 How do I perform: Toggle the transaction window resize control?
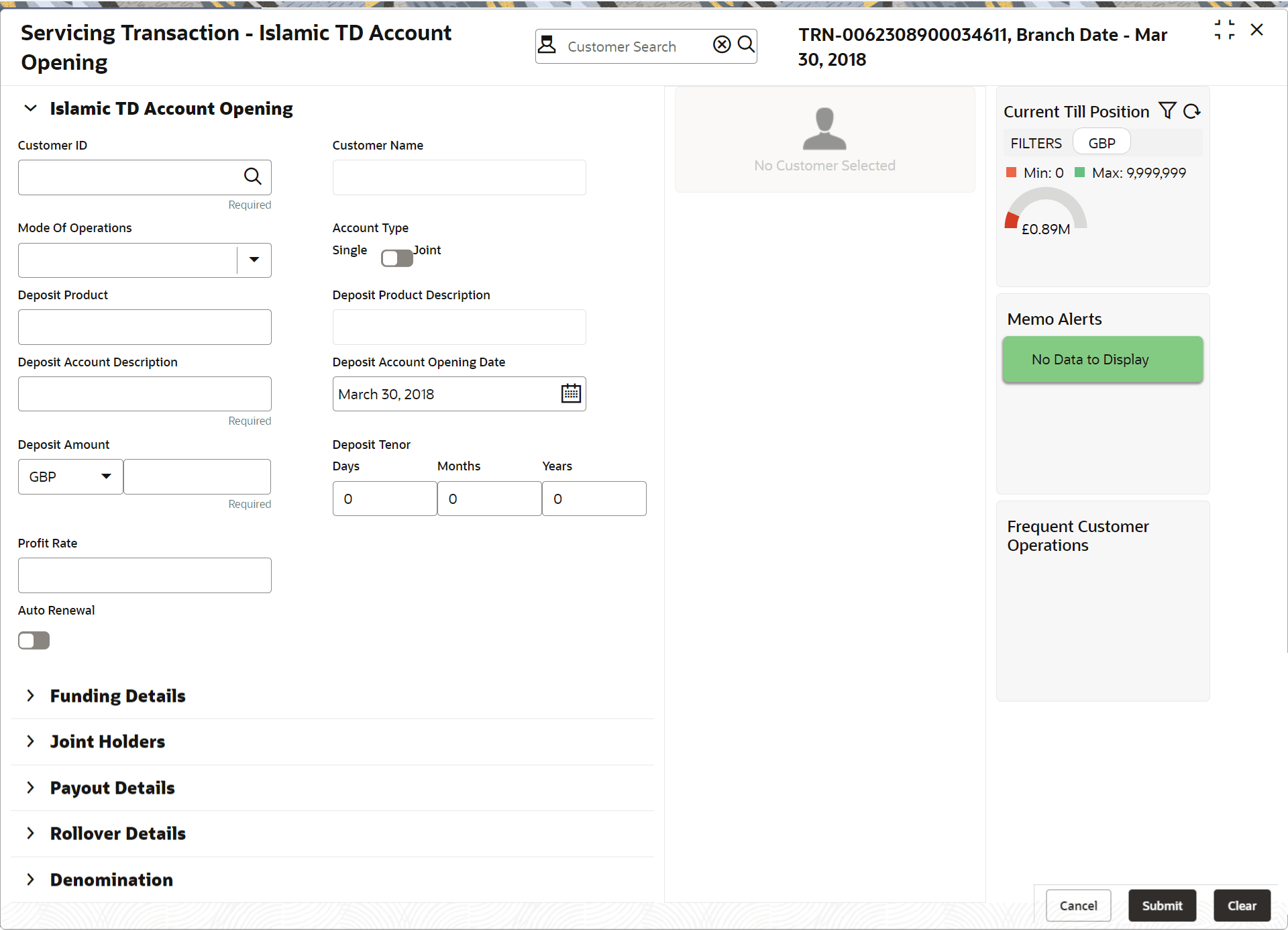(1225, 30)
